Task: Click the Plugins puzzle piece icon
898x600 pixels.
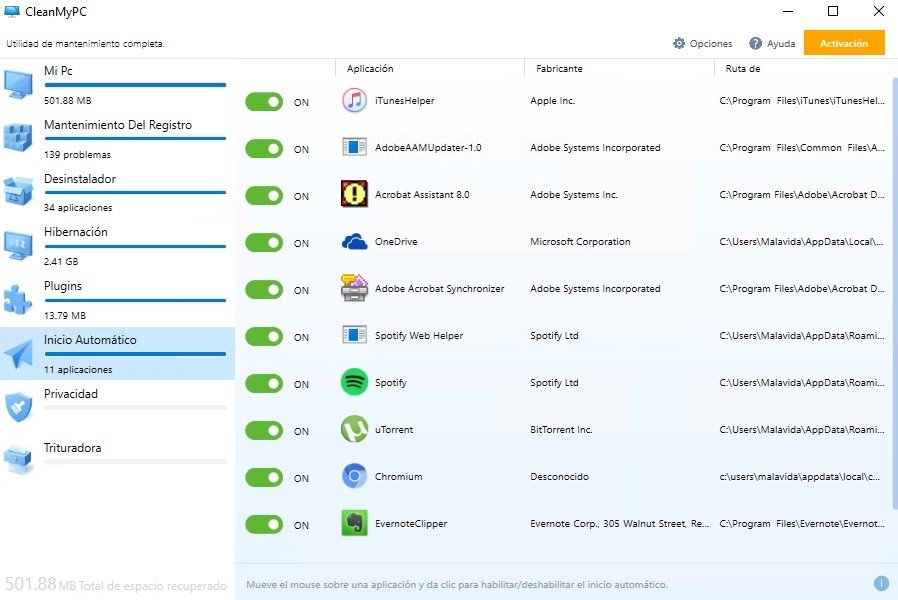Action: coord(19,300)
